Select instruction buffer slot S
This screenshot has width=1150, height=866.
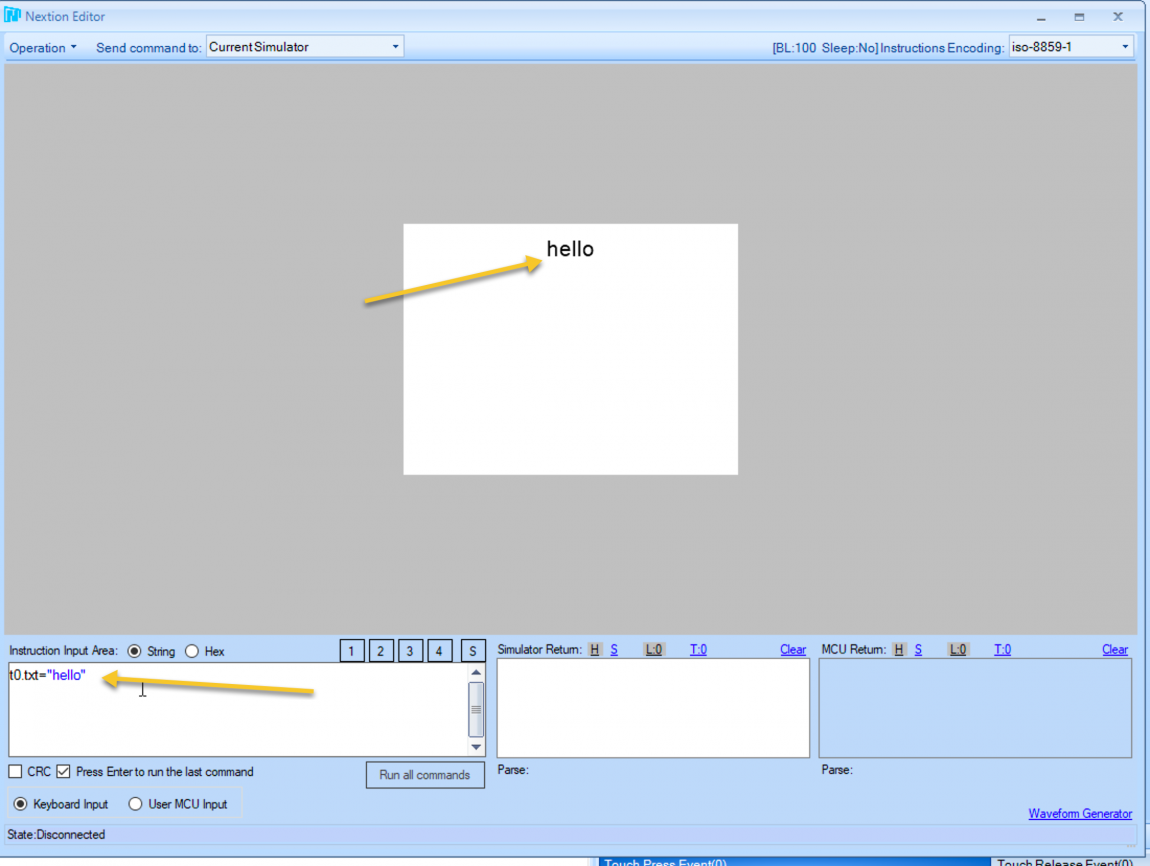click(x=472, y=650)
